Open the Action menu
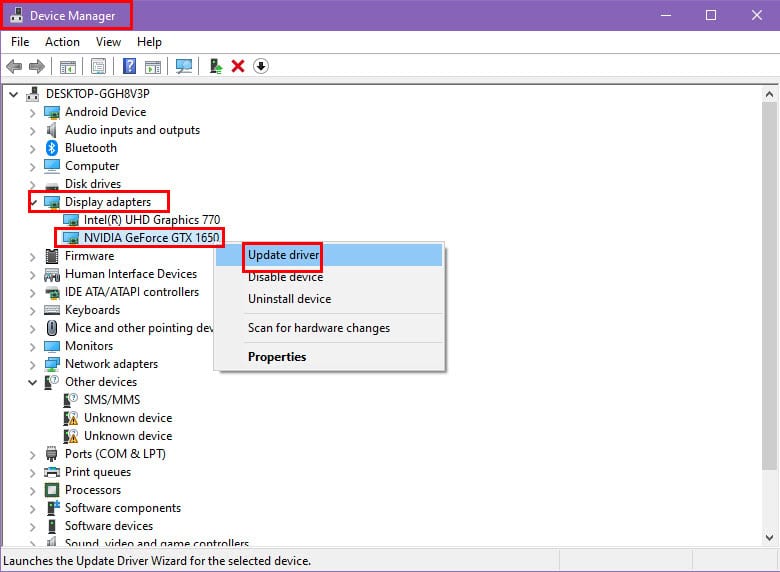 (x=62, y=42)
